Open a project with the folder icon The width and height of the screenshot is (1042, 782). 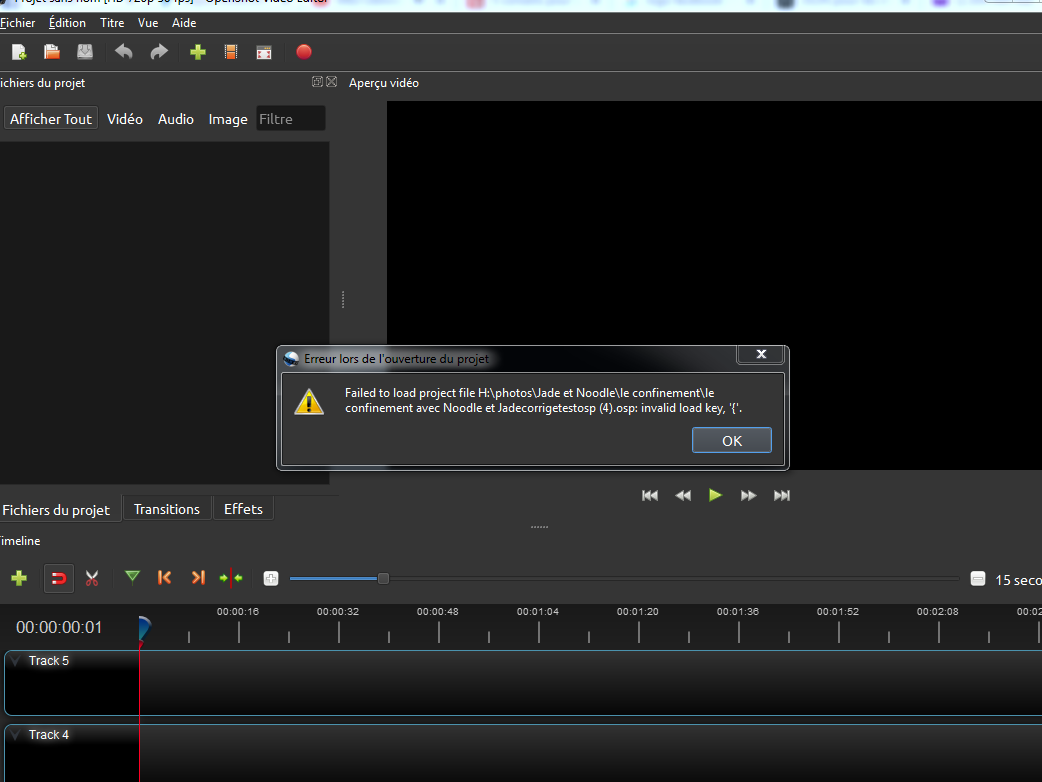click(52, 52)
